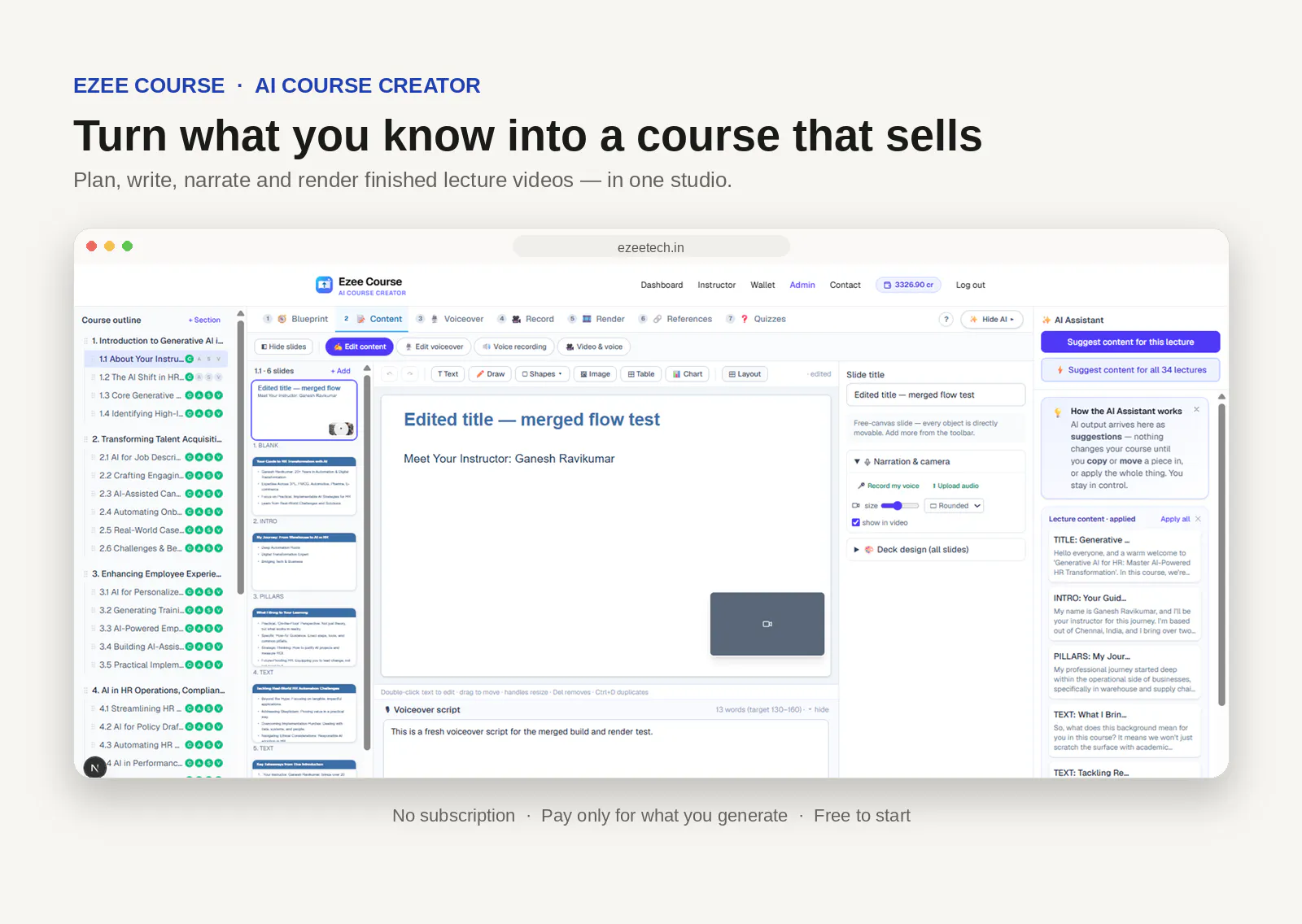Viewport: 1302px width, 924px height.
Task: Click the Record my voice microphone link
Action: pyautogui.click(x=888, y=486)
